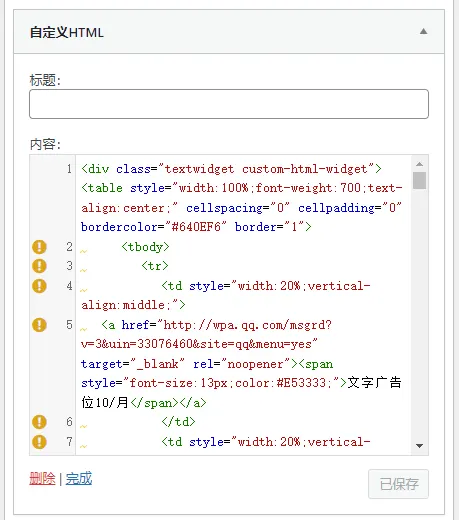The image size is (459, 520).
Task: Click warning icon on line 4
Action: (x=39, y=286)
